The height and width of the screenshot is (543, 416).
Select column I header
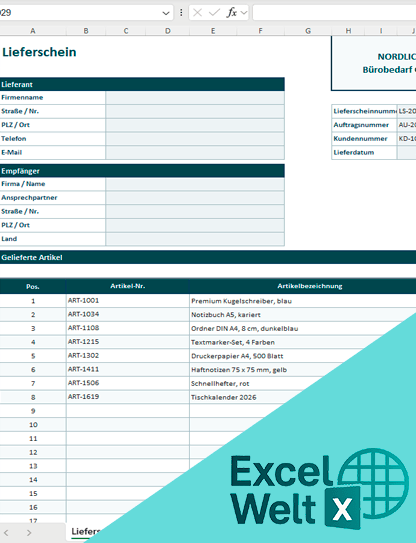pos(381,31)
